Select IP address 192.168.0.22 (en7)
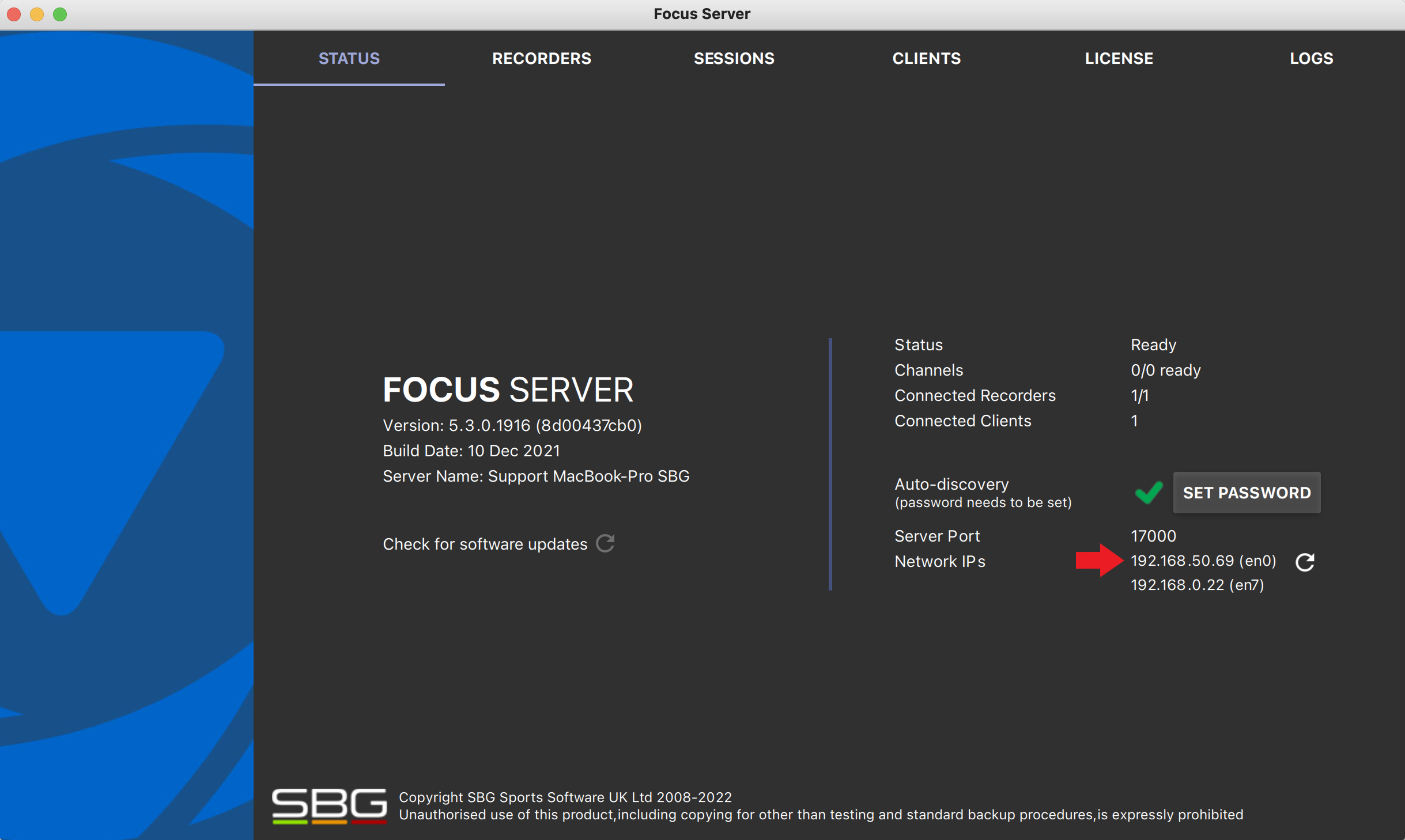The width and height of the screenshot is (1405, 840). click(x=1197, y=585)
